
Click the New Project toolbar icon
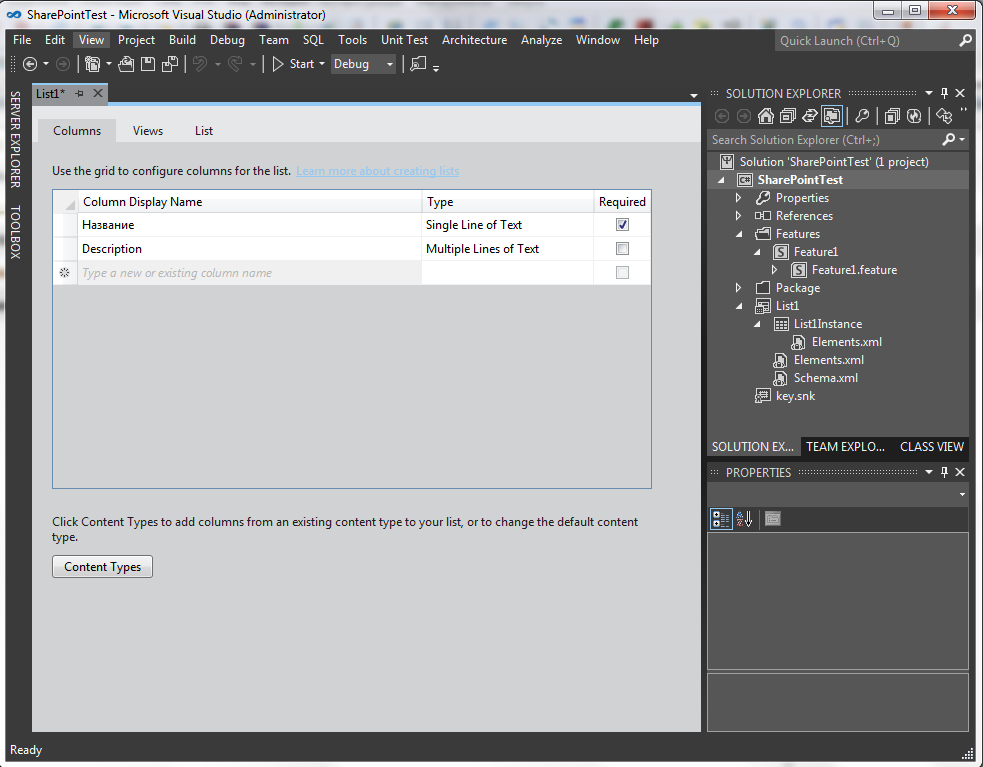94,63
